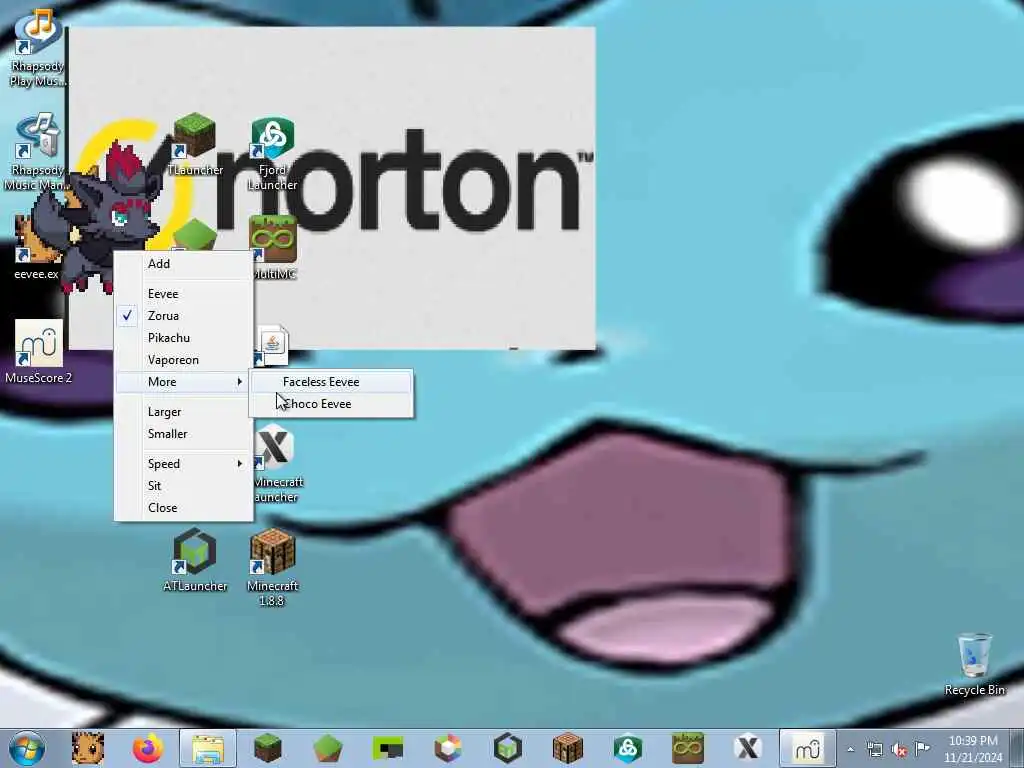The height and width of the screenshot is (768, 1024).
Task: Open the Action Center flag icon
Action: (x=922, y=748)
